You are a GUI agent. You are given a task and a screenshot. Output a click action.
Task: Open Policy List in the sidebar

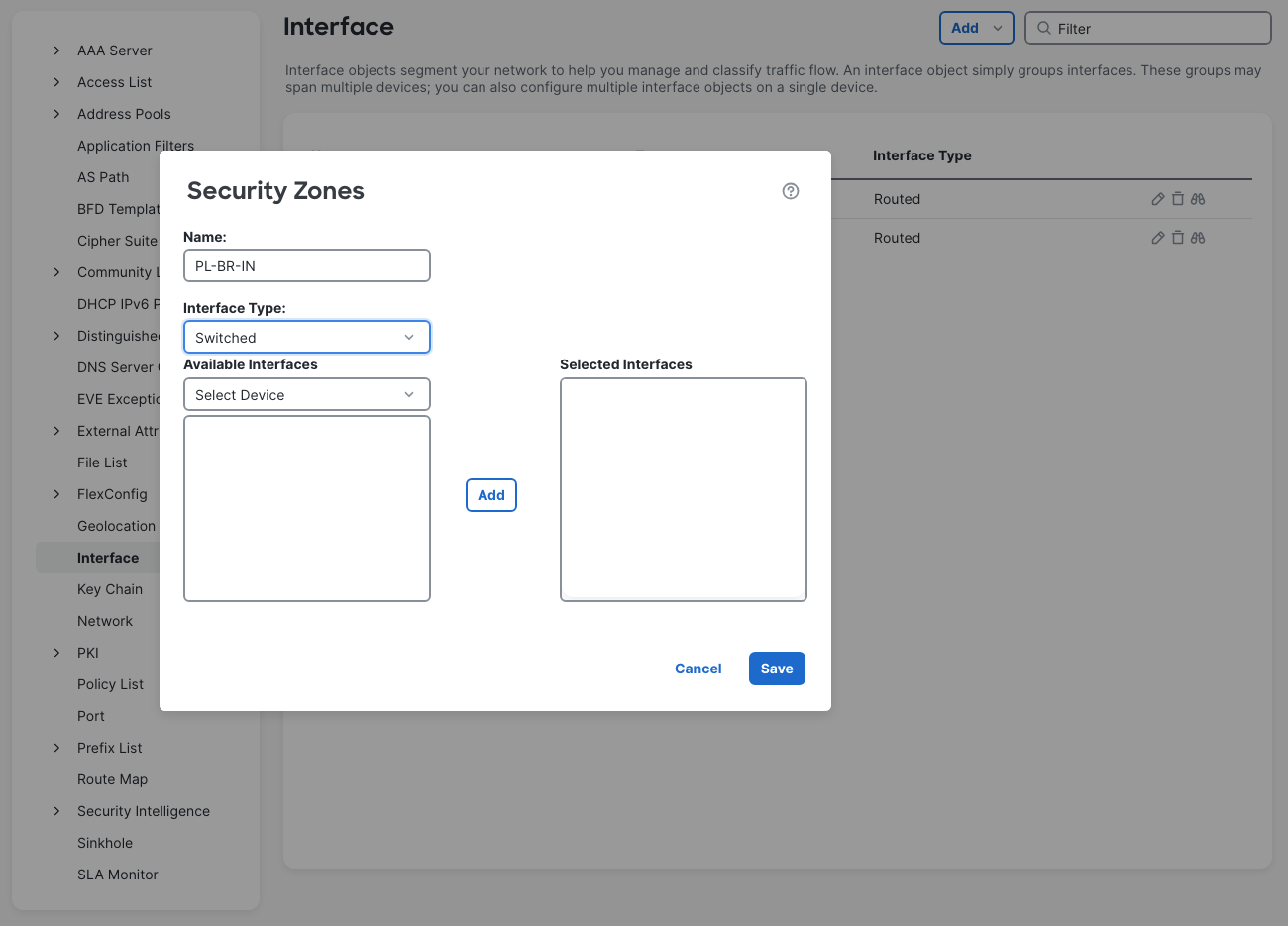[x=110, y=684]
